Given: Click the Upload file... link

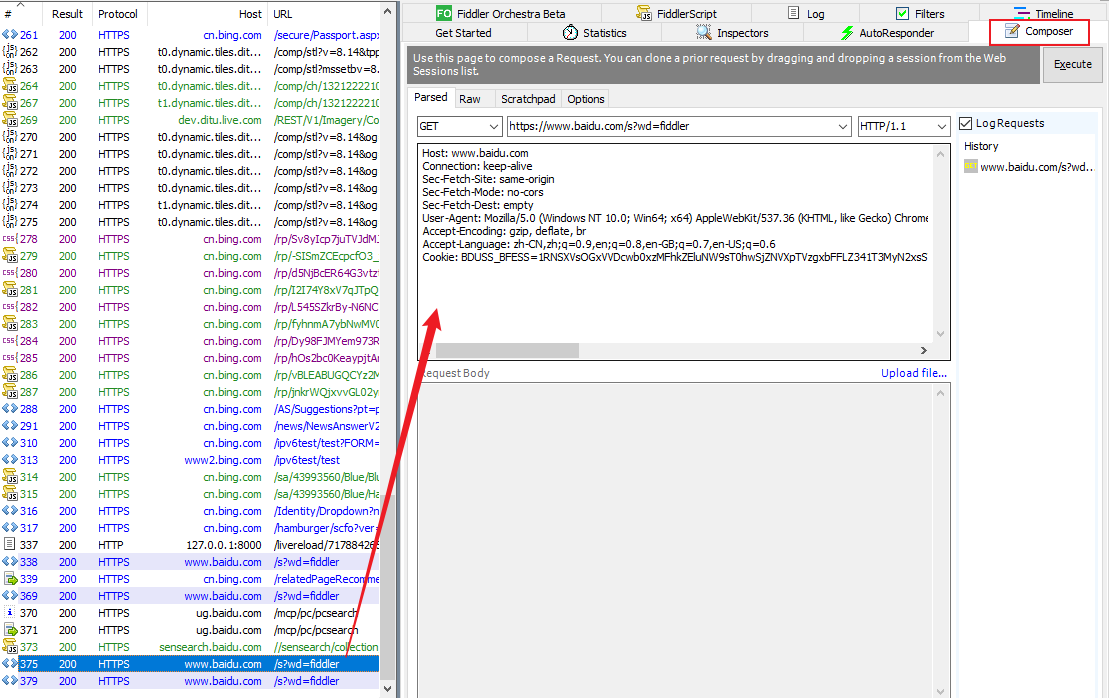Looking at the screenshot, I should point(914,373).
